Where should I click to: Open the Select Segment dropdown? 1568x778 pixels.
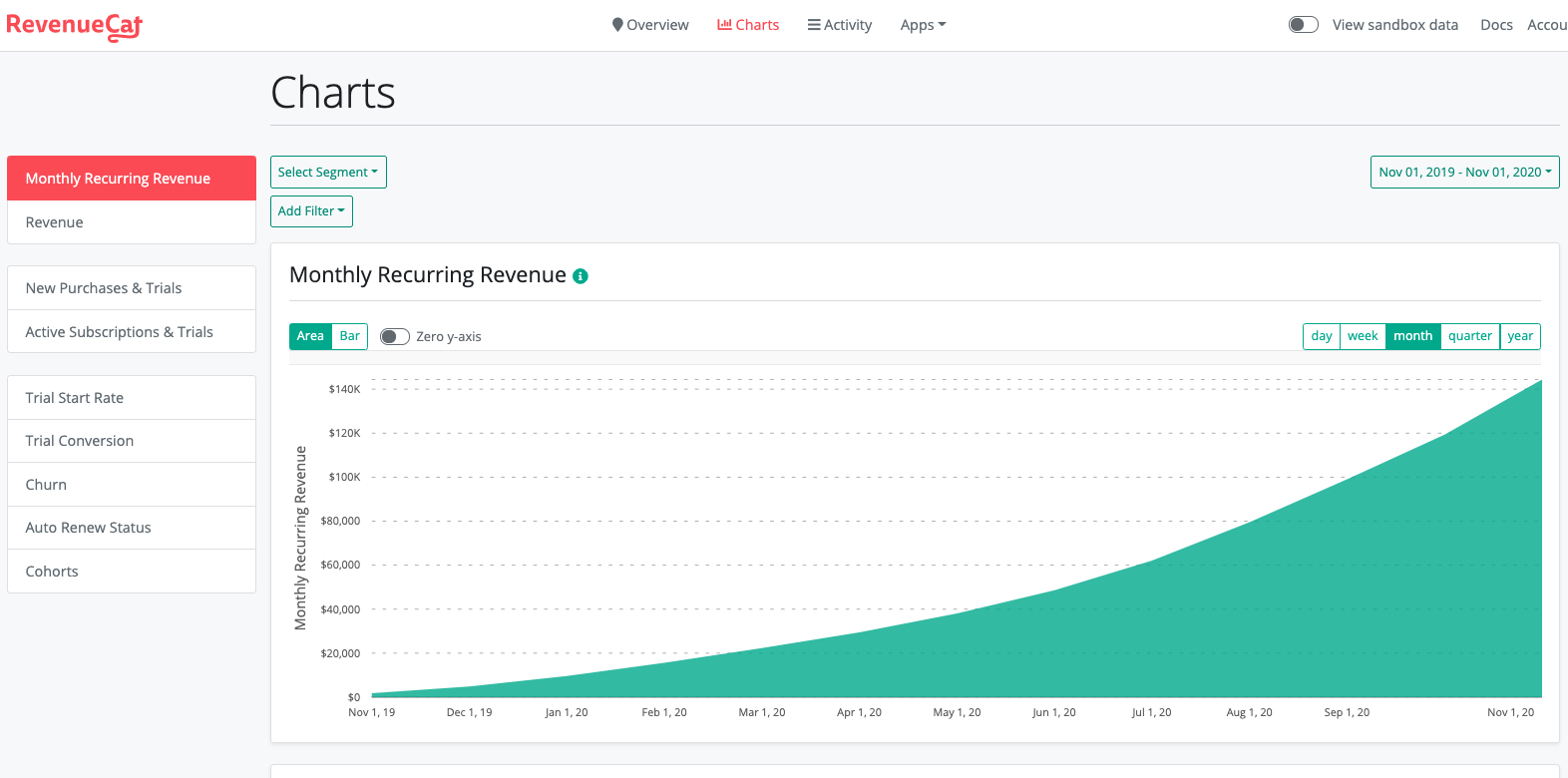(328, 173)
